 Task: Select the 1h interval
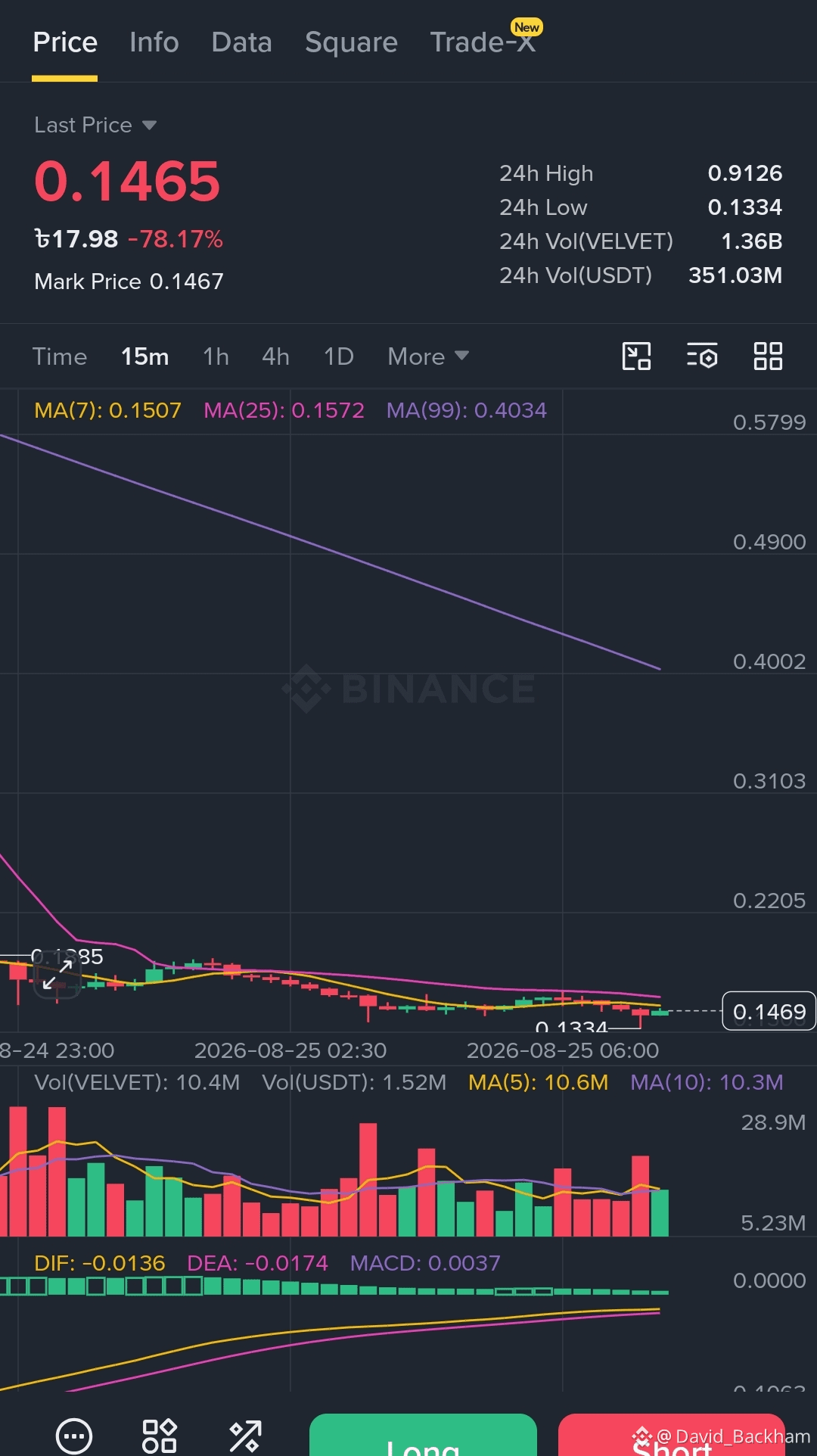tap(216, 356)
